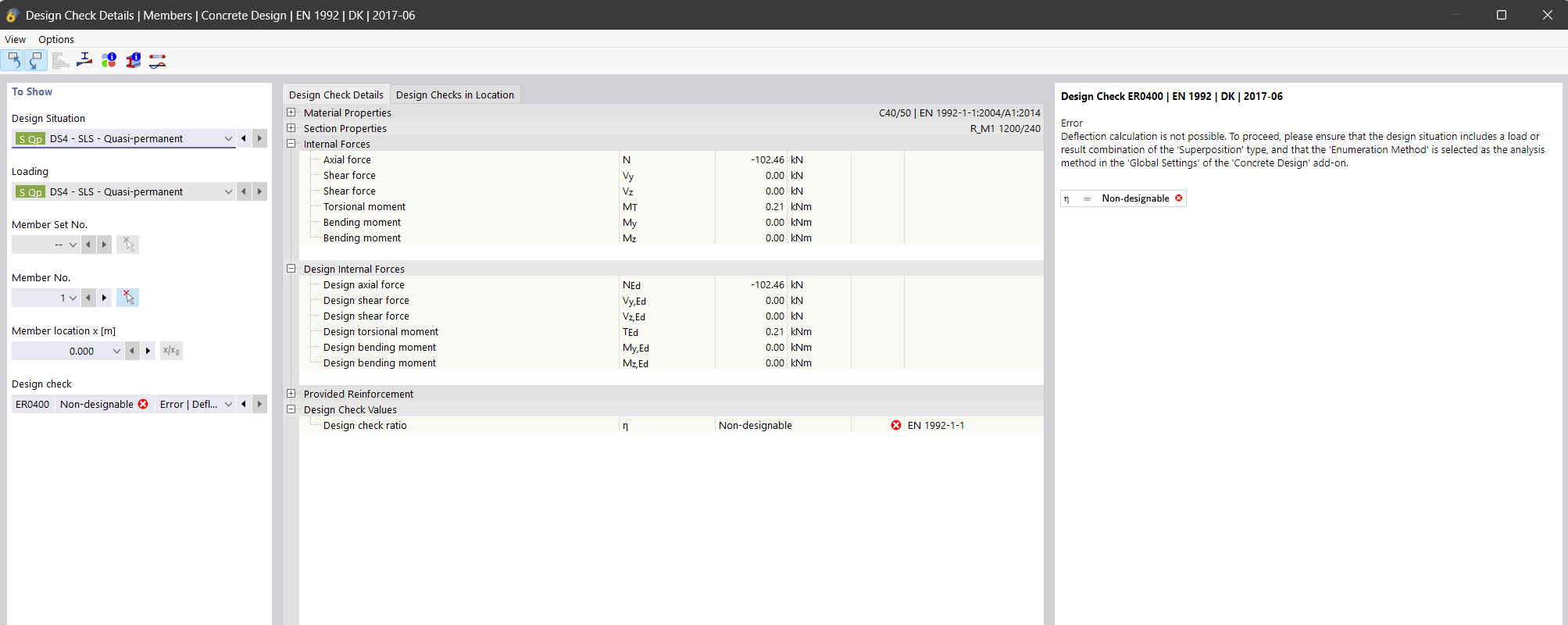Go to next member number arrow

click(105, 298)
